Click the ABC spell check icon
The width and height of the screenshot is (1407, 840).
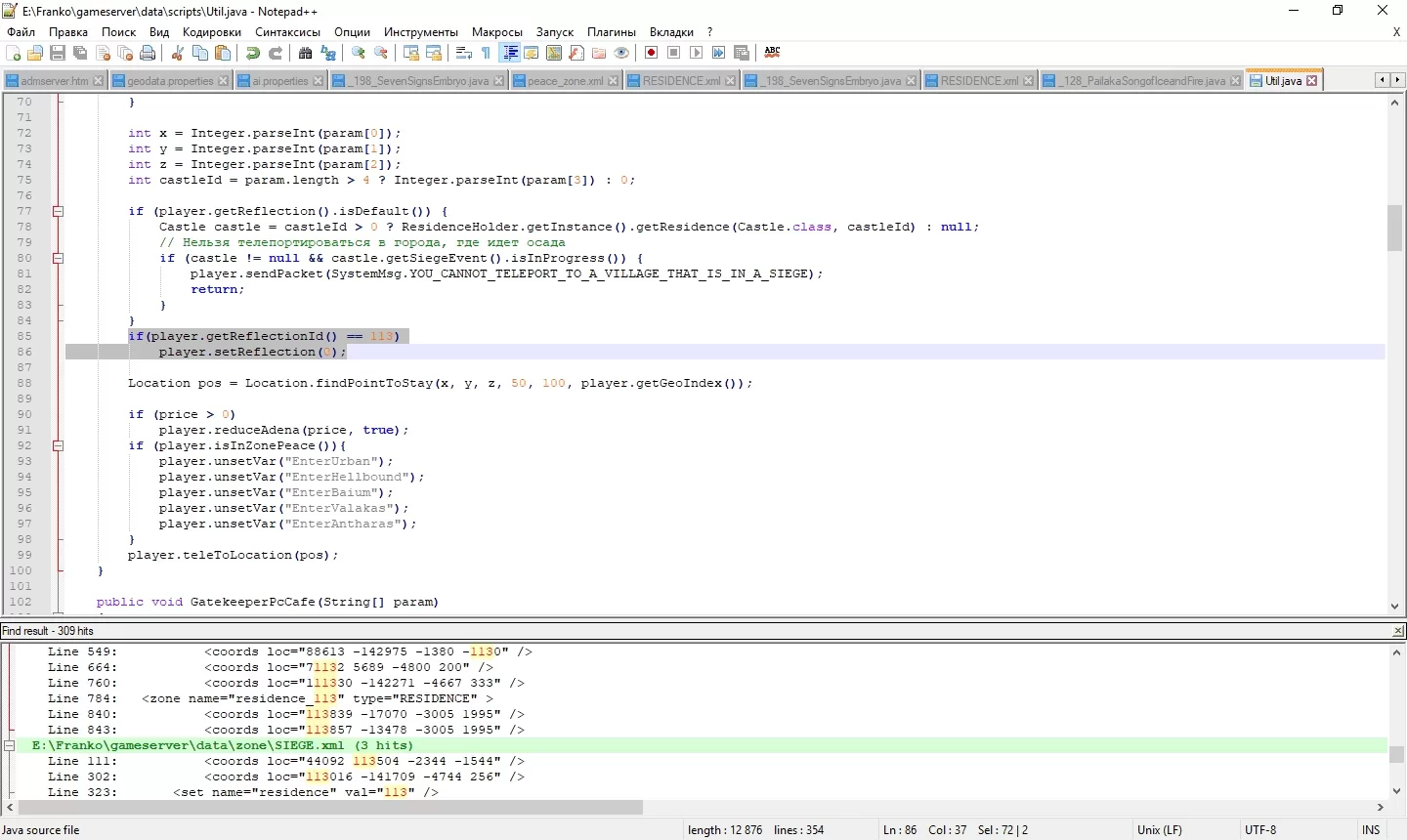pos(772,53)
